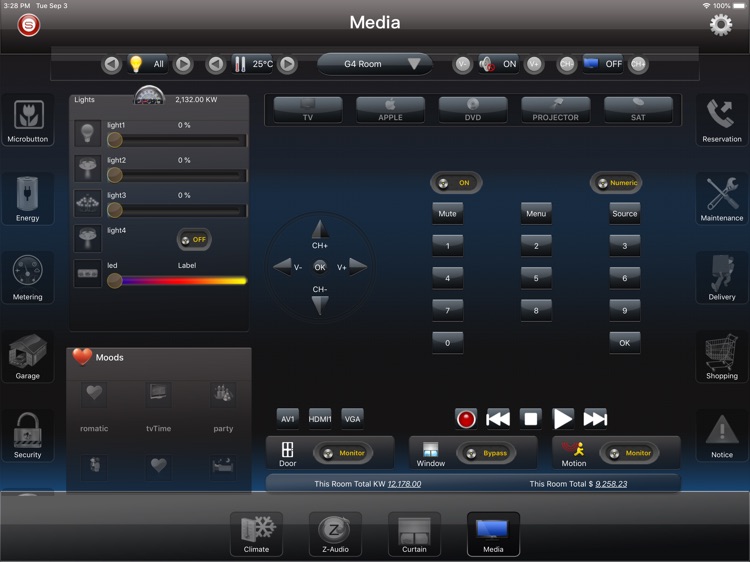The width and height of the screenshot is (750, 562).
Task: Open the Energy section
Action: 28,198
